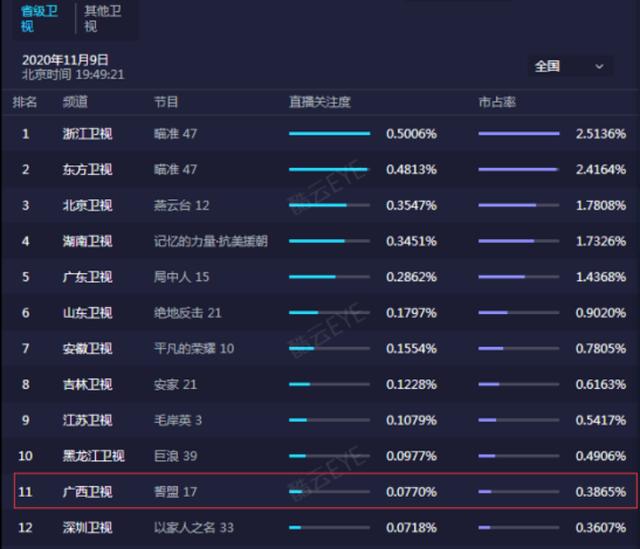Select the 湖南卫视 channel name
The image size is (640, 549).
87,241
